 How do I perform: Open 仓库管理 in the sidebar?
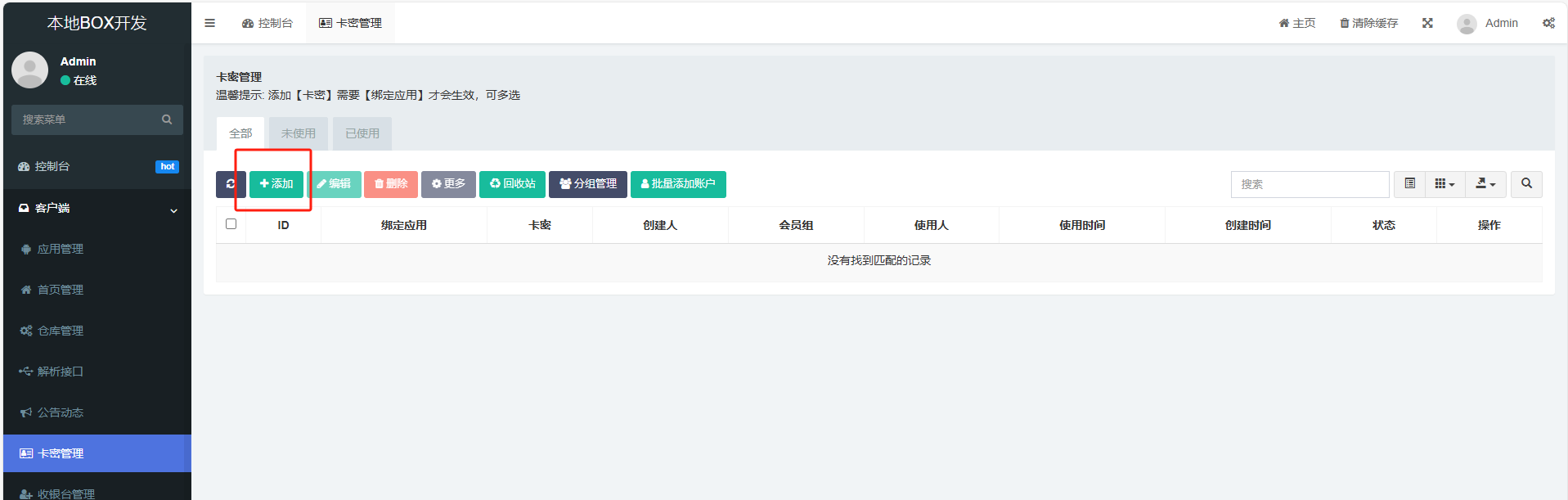[98, 331]
